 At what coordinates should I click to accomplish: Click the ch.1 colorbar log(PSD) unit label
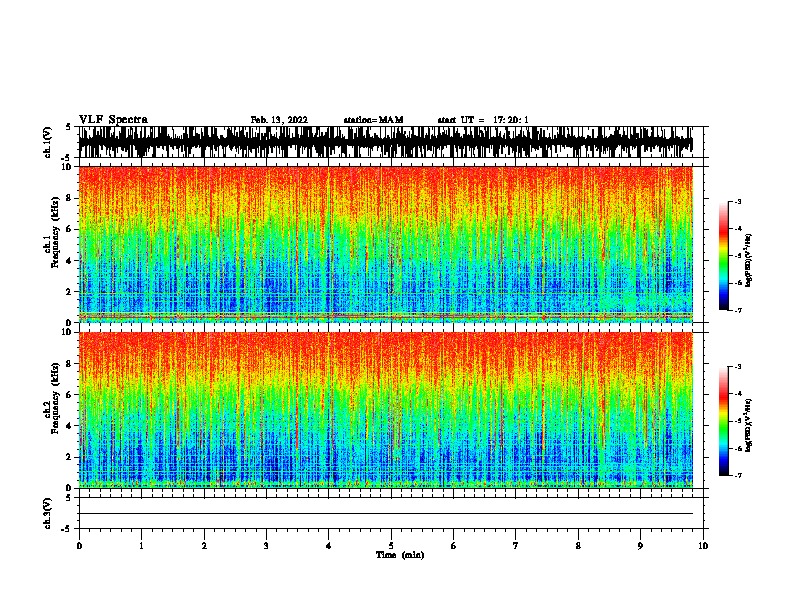tap(749, 260)
